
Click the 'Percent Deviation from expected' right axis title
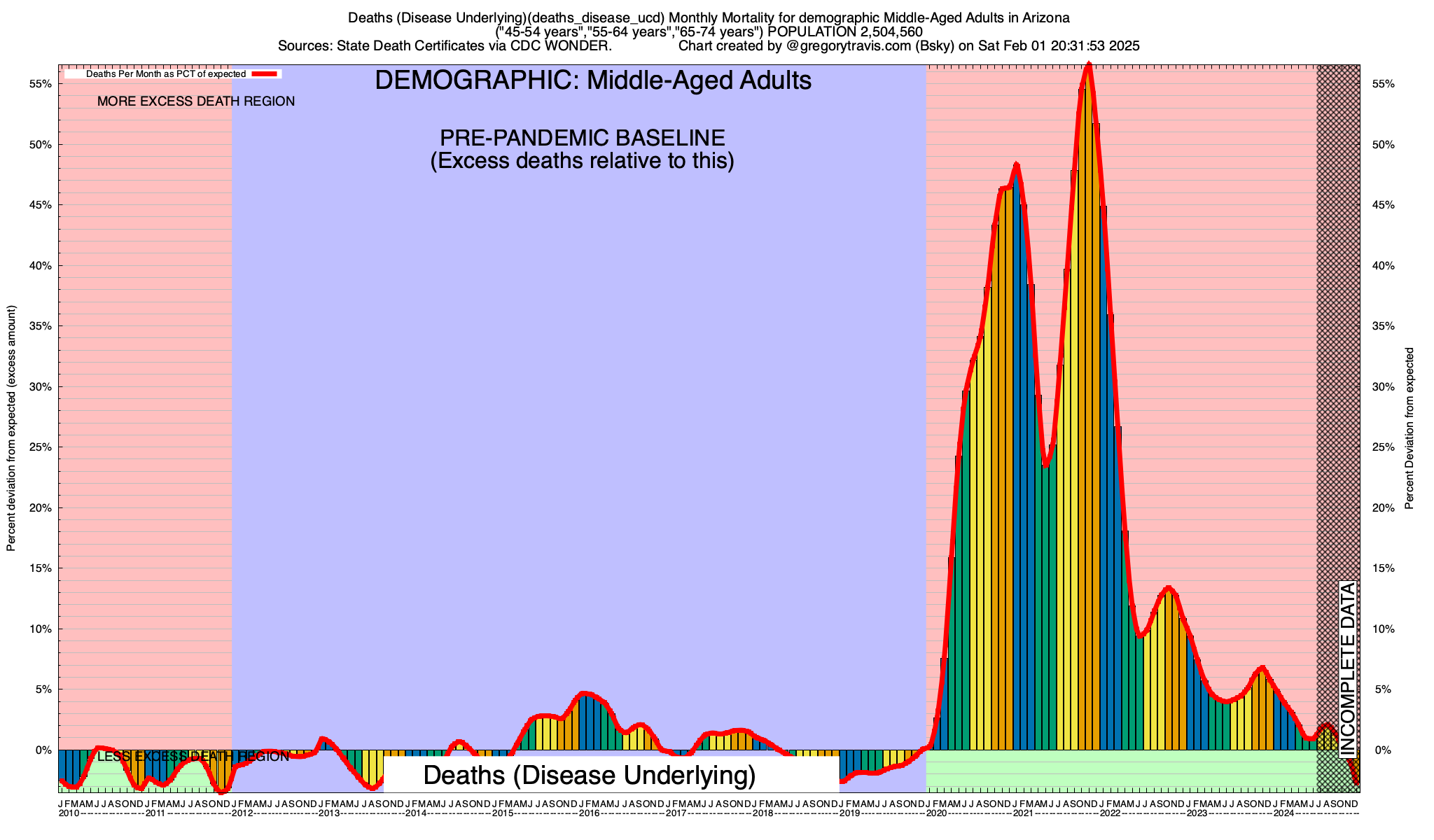click(1409, 428)
